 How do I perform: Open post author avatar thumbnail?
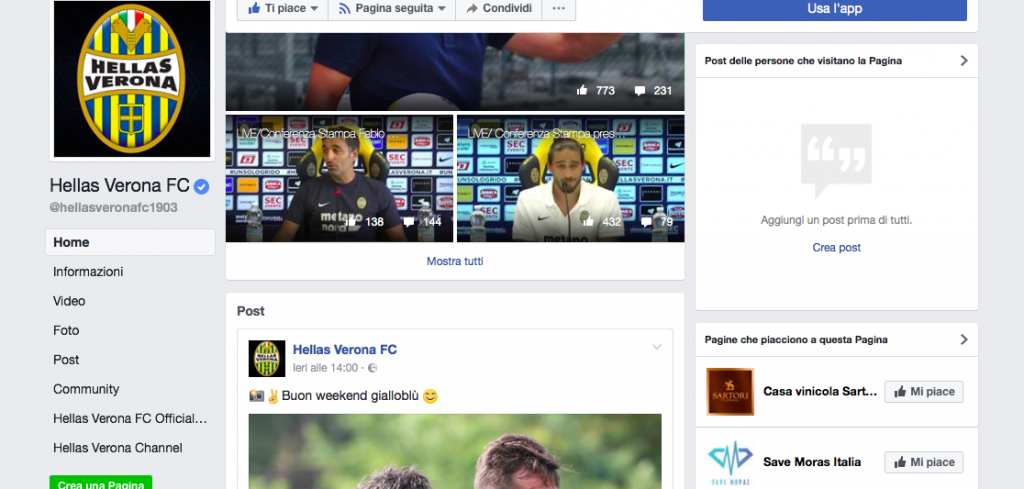click(267, 358)
